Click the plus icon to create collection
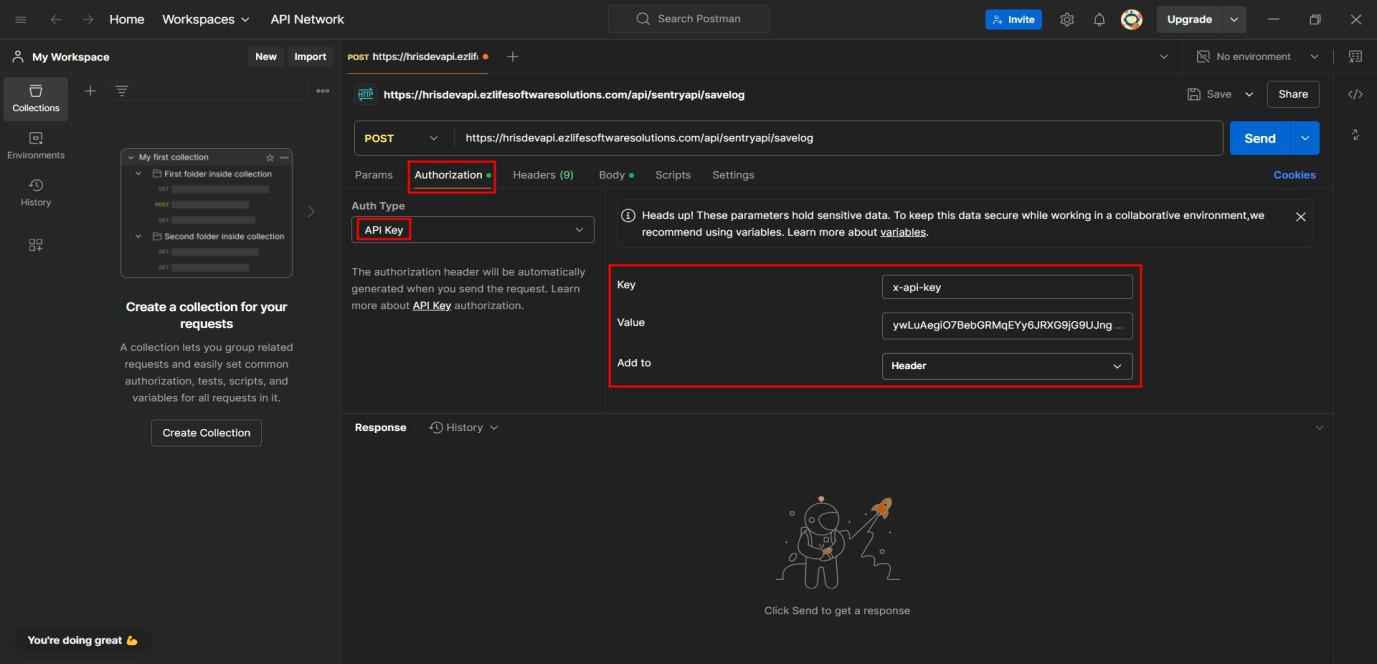Screen dimensions: 1377x664 (x=90, y=91)
